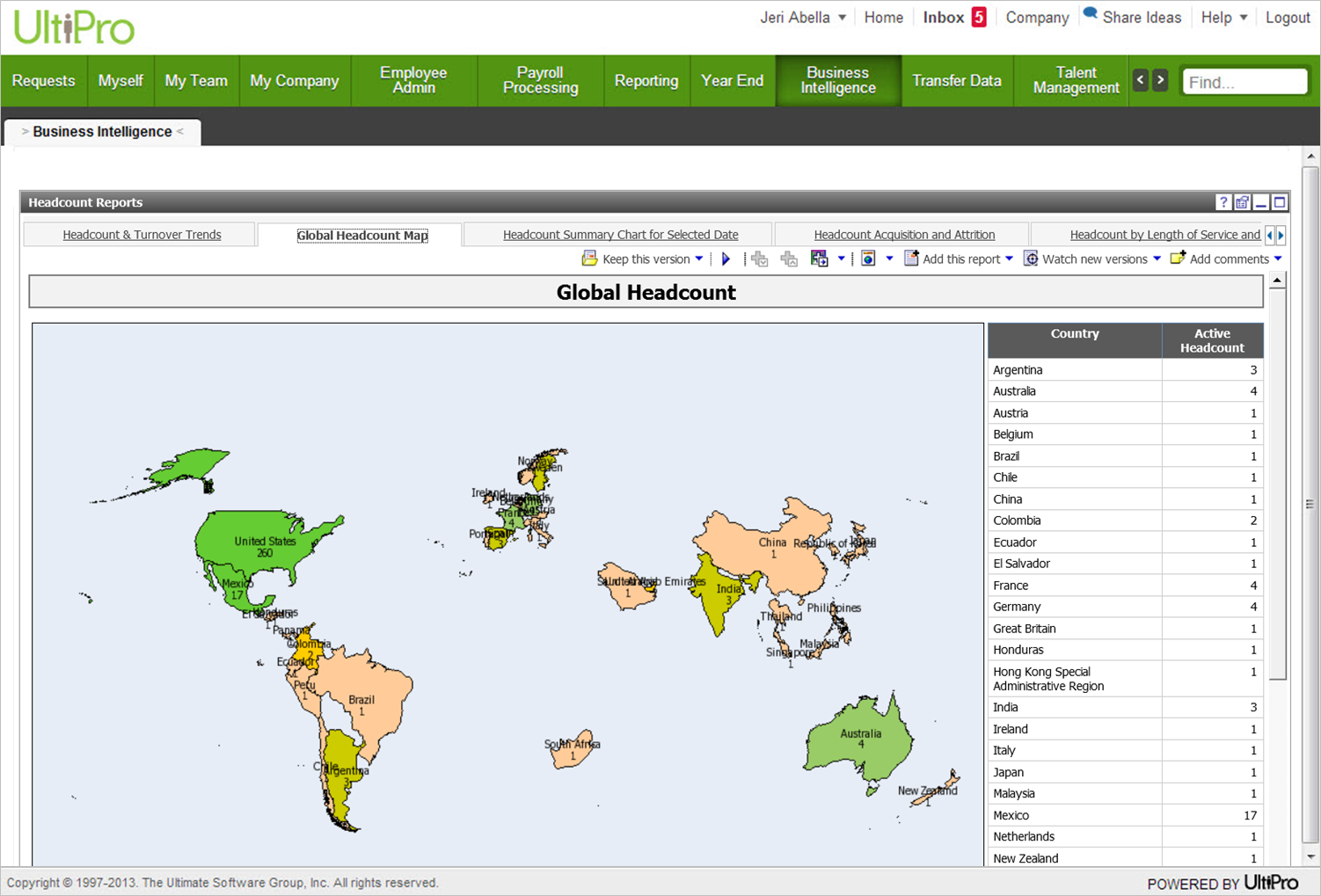This screenshot has height=896, width=1321.
Task: Click the Find search field
Action: 1244,82
